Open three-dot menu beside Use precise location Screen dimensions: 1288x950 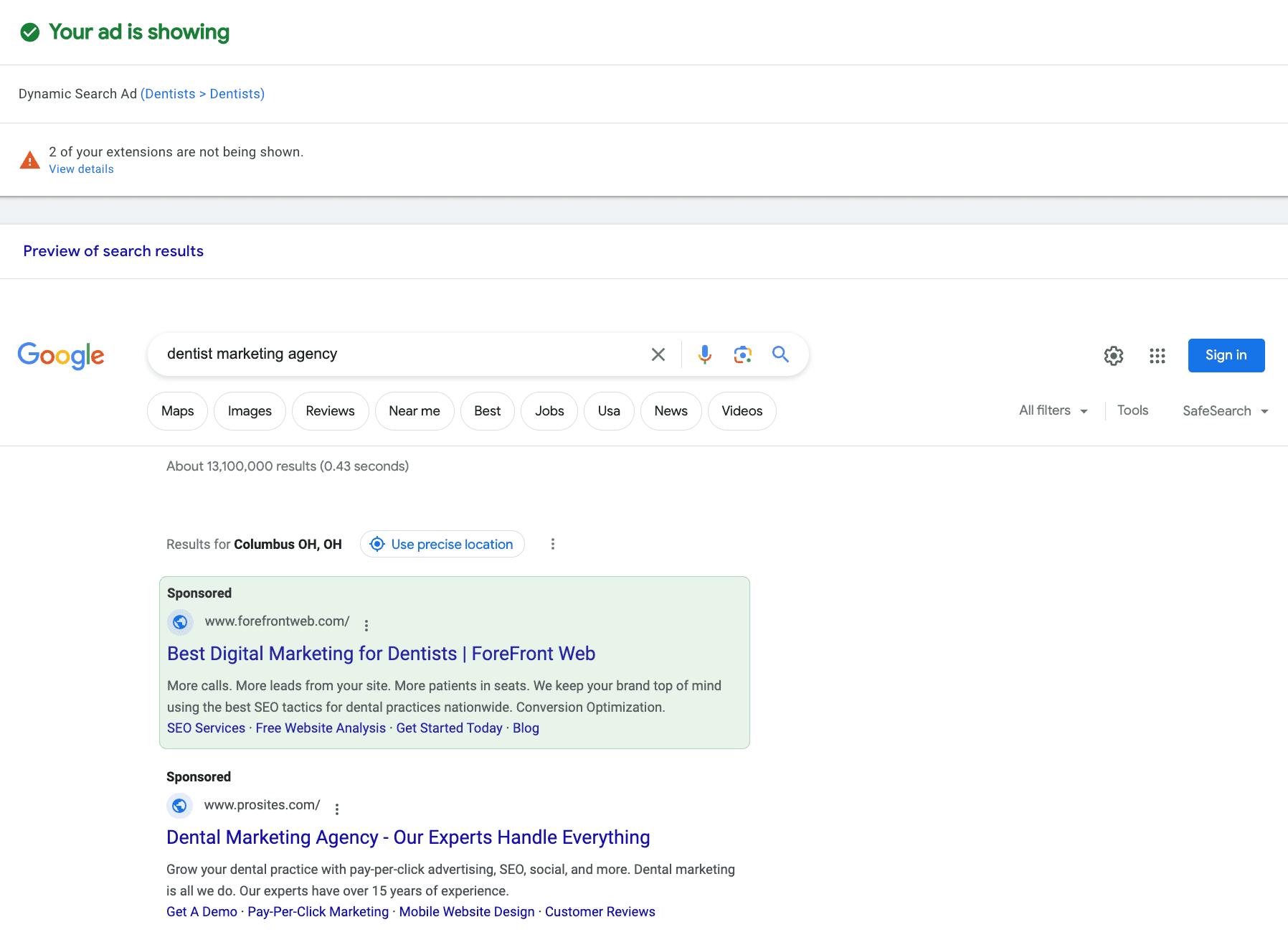(552, 544)
